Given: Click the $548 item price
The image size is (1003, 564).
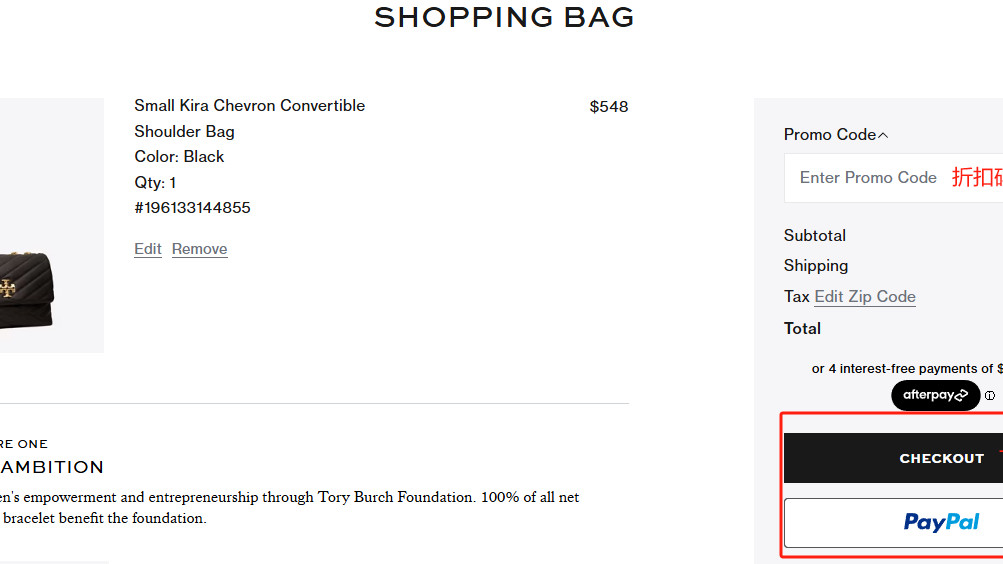Looking at the screenshot, I should tap(608, 107).
